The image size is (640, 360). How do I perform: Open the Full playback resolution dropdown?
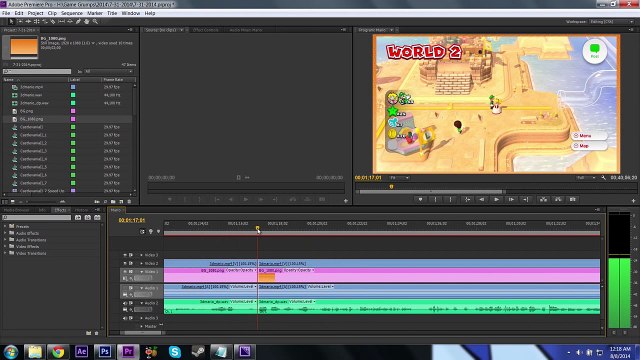pyautogui.click(x=586, y=178)
